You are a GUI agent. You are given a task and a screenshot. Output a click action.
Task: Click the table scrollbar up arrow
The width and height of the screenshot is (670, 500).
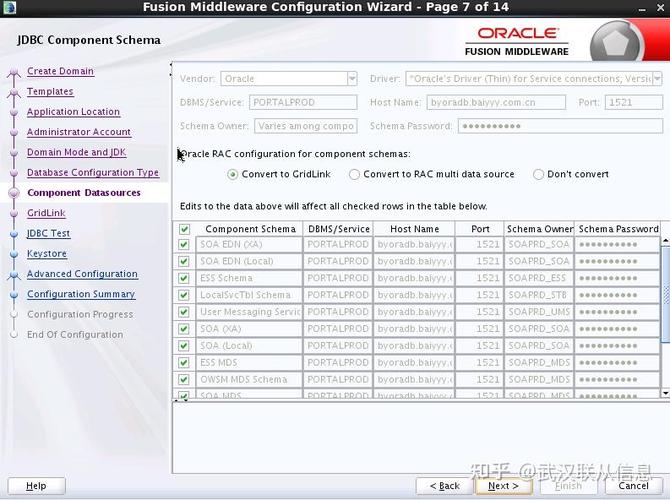coord(665,241)
